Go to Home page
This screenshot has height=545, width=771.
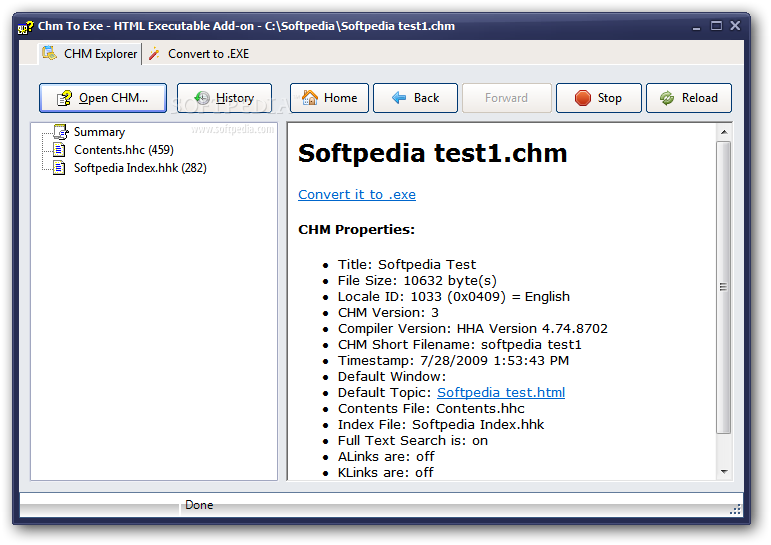pos(329,98)
